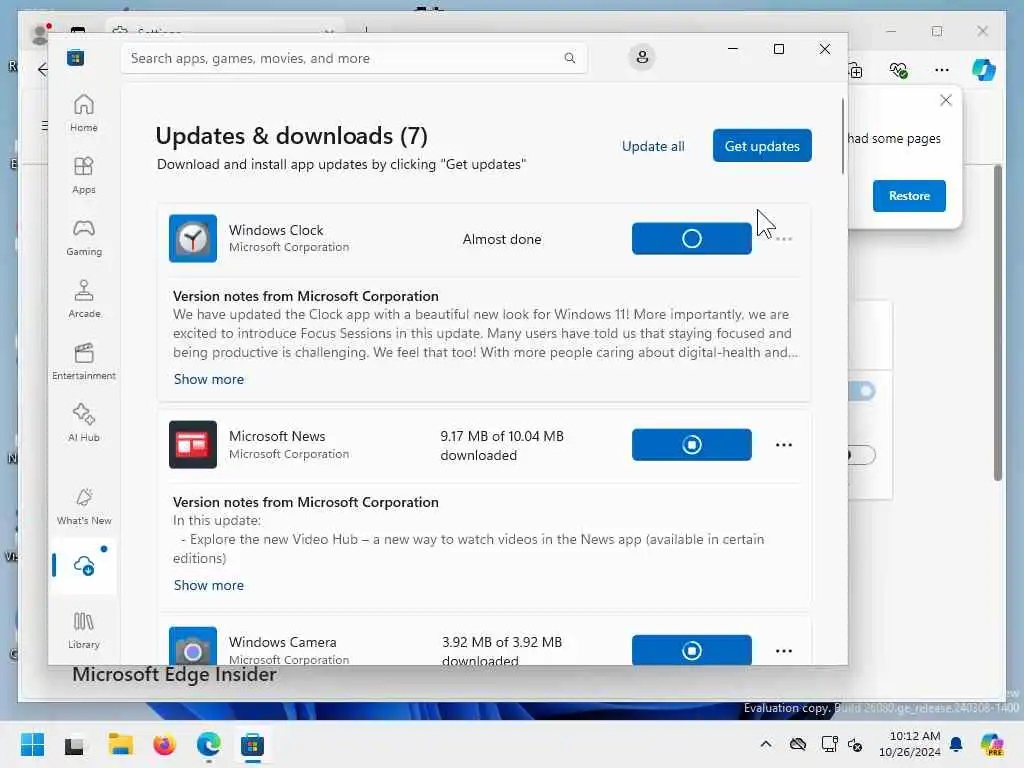Open more options for Windows Camera
Screen dimensions: 1024x768
coord(784,651)
